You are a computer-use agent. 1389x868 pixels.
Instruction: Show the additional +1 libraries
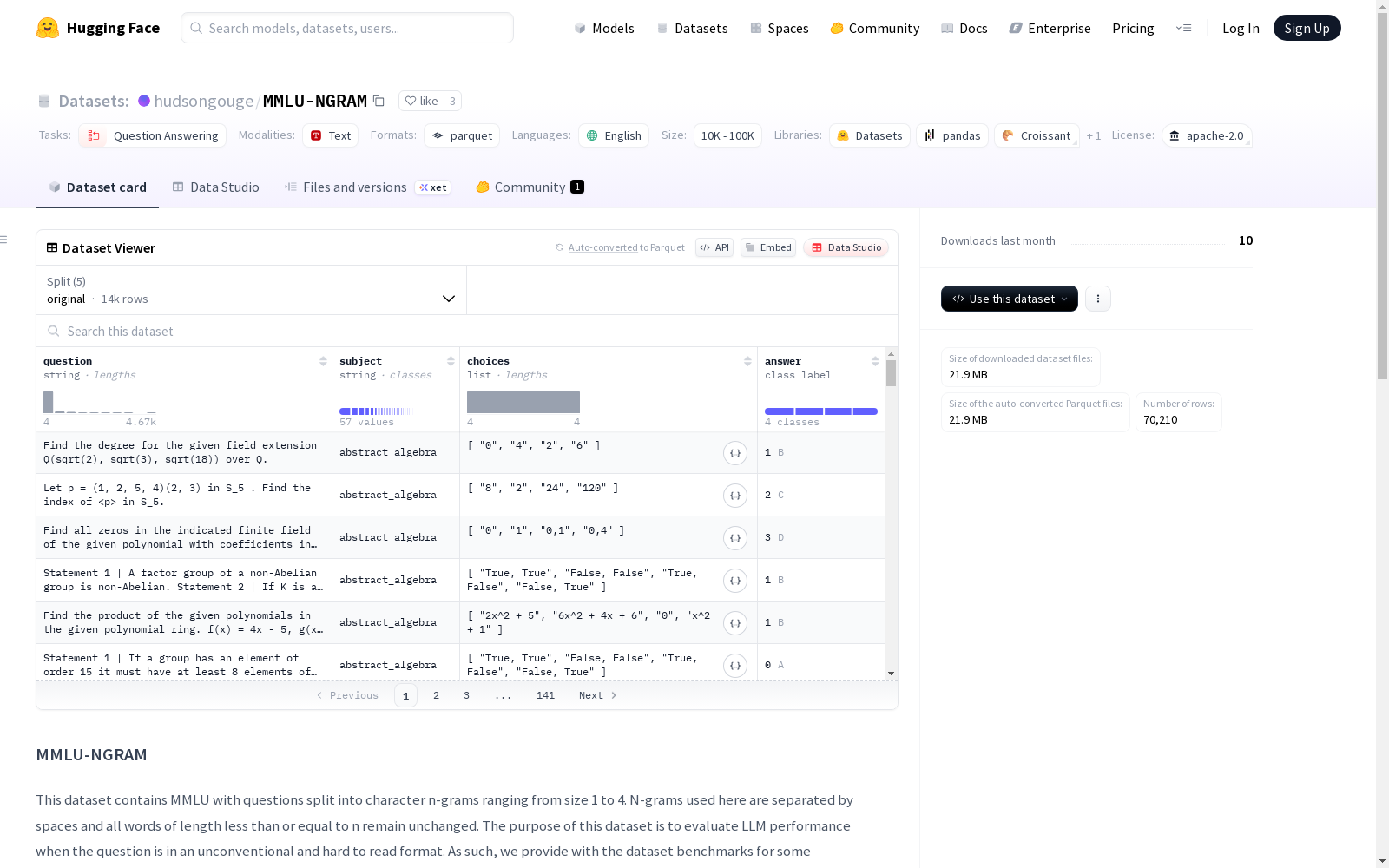click(x=1094, y=135)
